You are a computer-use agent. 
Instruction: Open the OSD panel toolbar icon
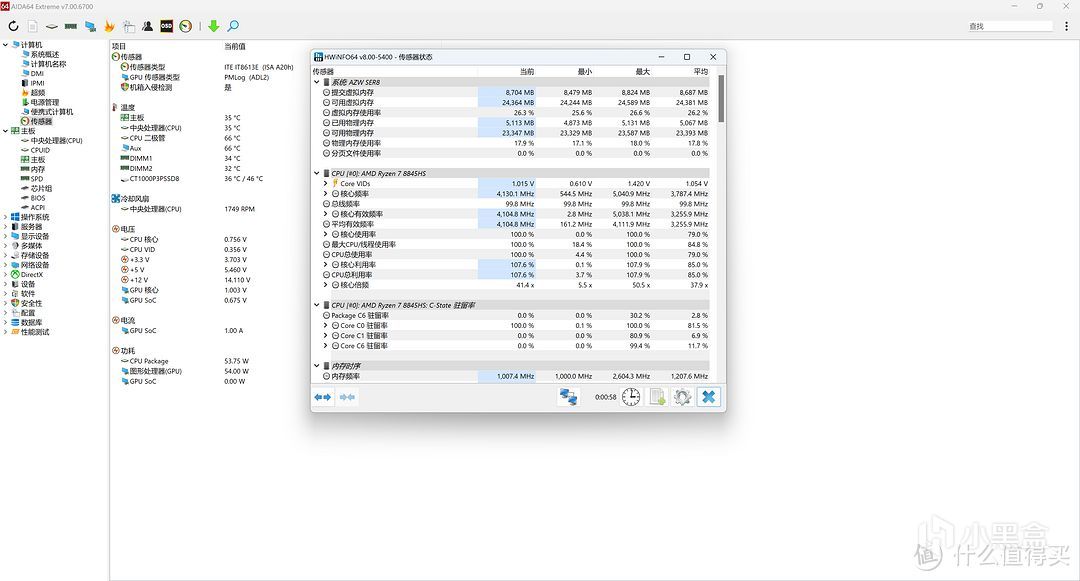point(167,26)
